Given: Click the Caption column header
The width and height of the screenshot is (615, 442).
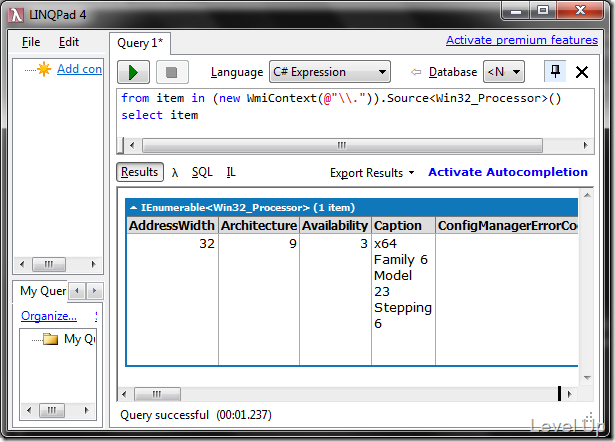Looking at the screenshot, I should pos(403,226).
